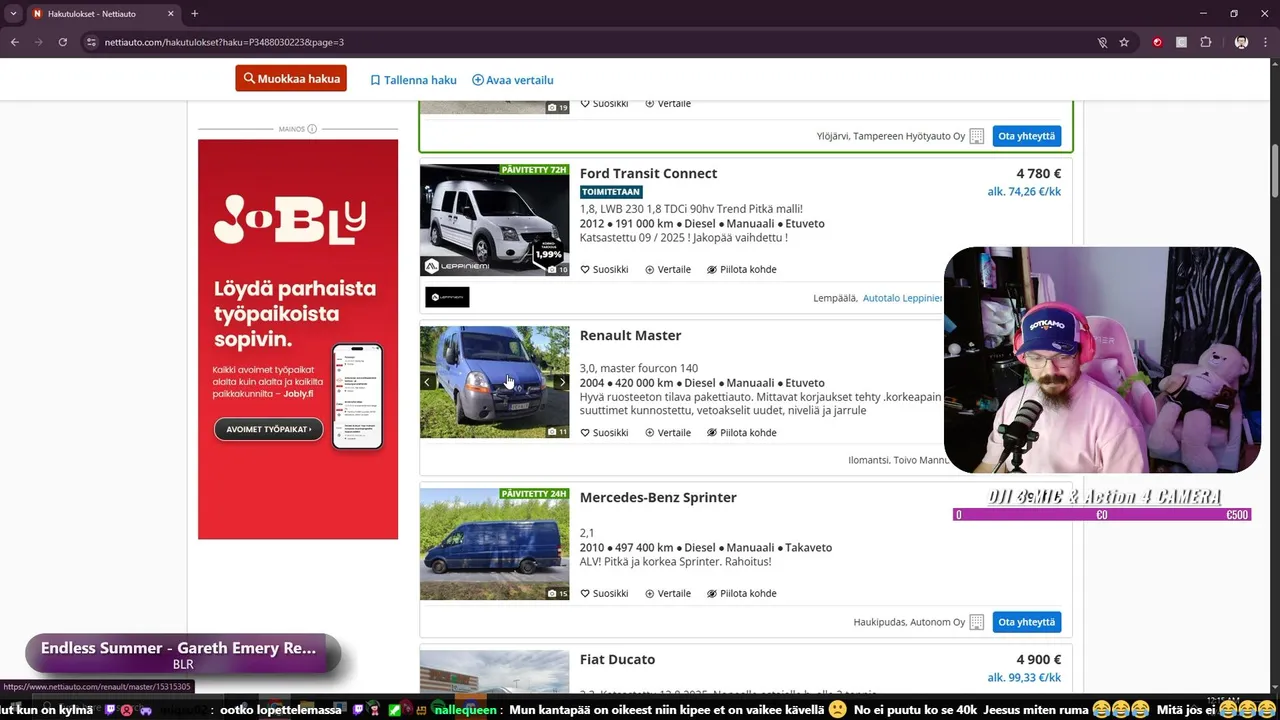The height and width of the screenshot is (720, 1280).
Task: Open the browser profile avatar
Action: point(1241,42)
